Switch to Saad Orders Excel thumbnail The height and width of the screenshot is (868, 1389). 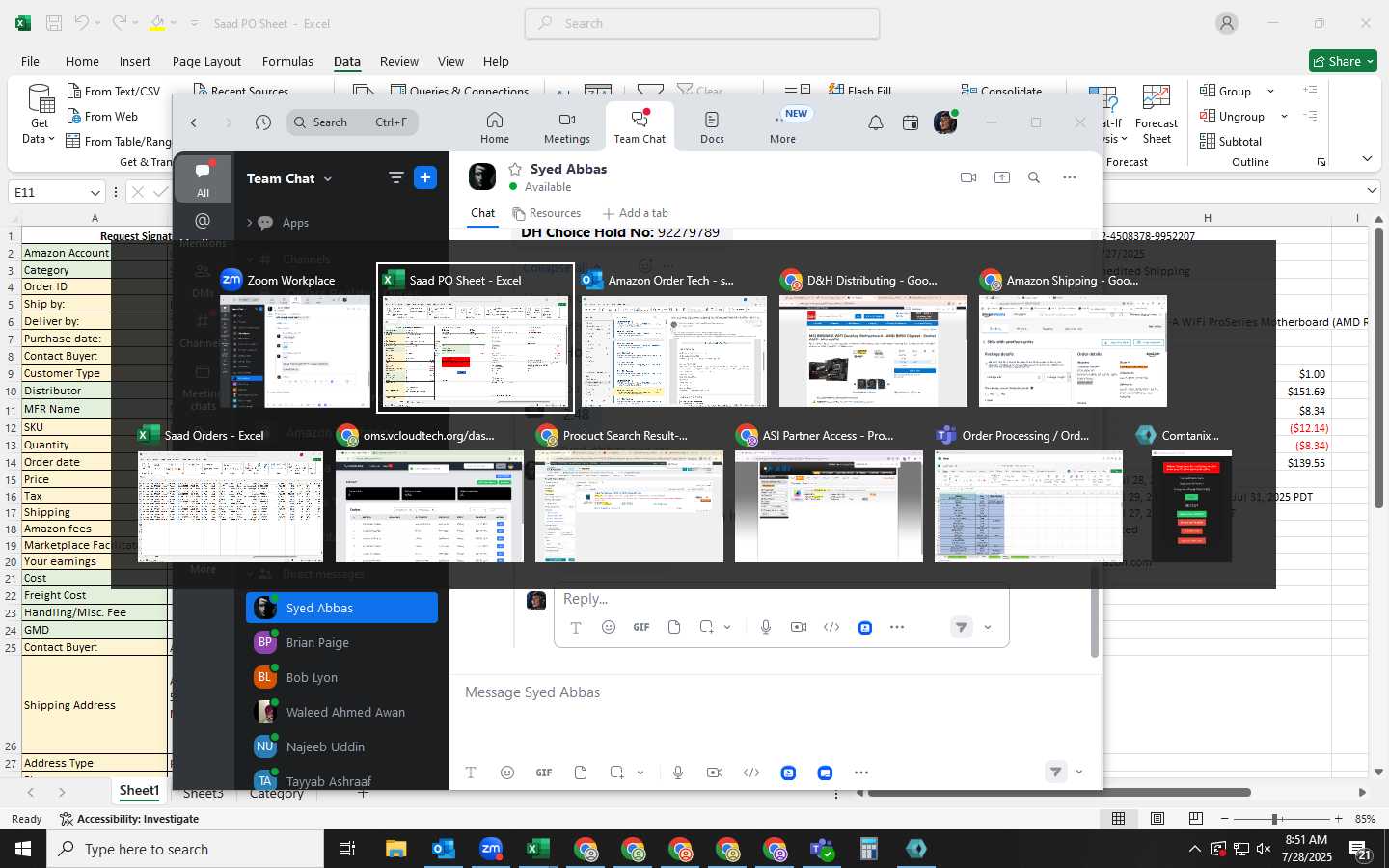pyautogui.click(x=231, y=493)
